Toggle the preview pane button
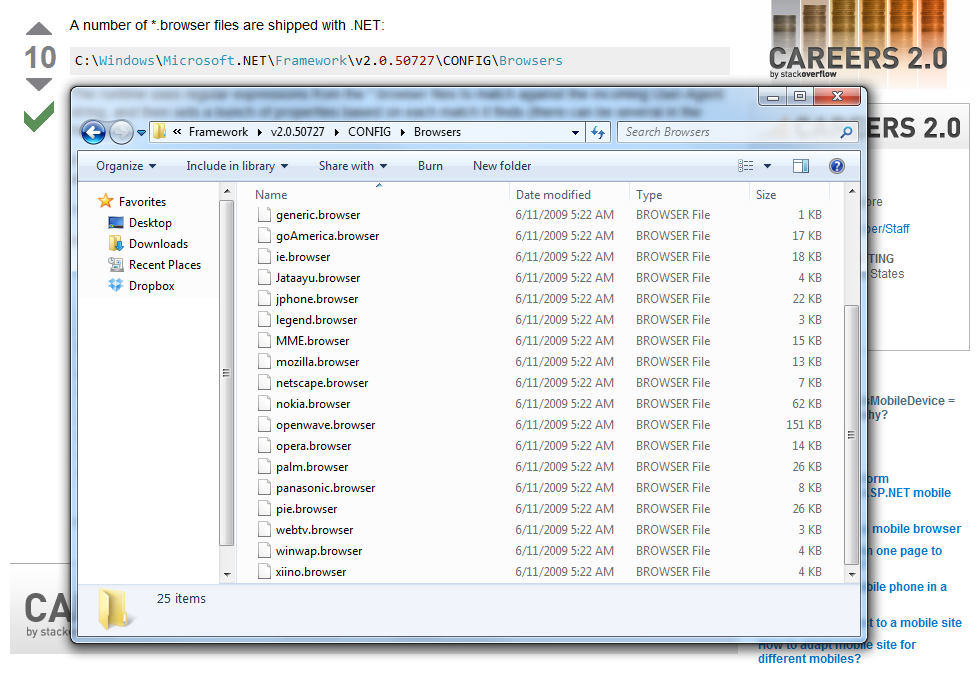980x673 pixels. 800,166
